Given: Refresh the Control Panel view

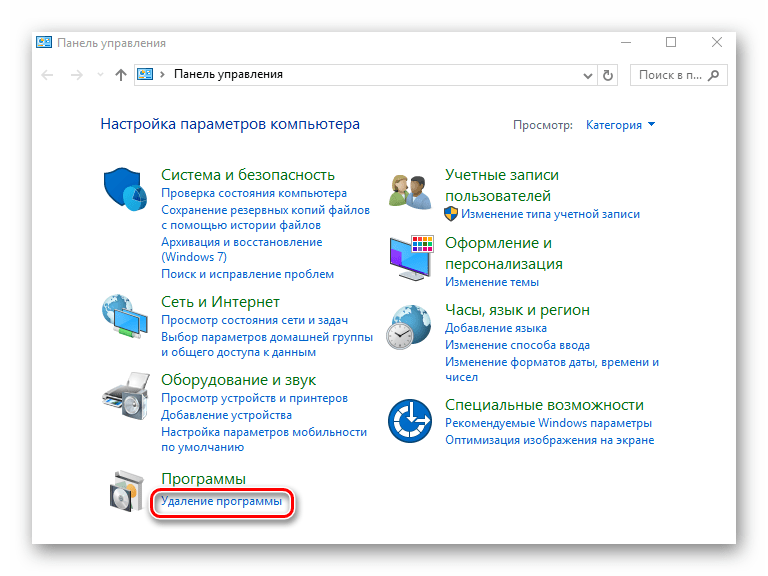Looking at the screenshot, I should [x=607, y=75].
